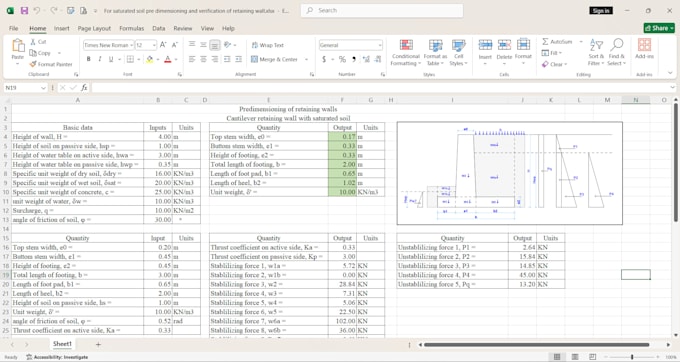This screenshot has height=362, width=680.
Task: Expand the Merge & Center dropdown arrow
Action: 307,59
